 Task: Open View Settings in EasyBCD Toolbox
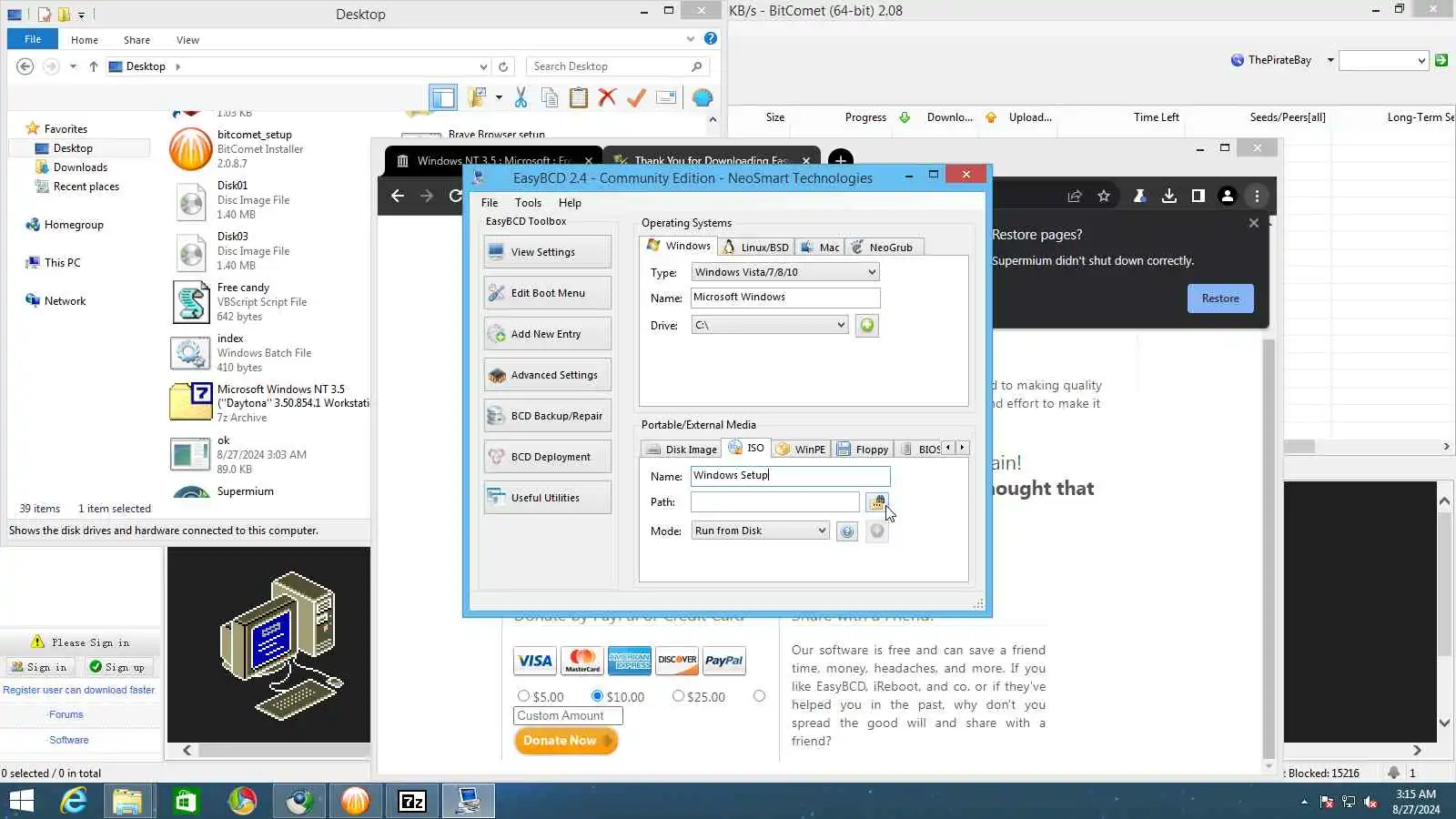(x=548, y=252)
